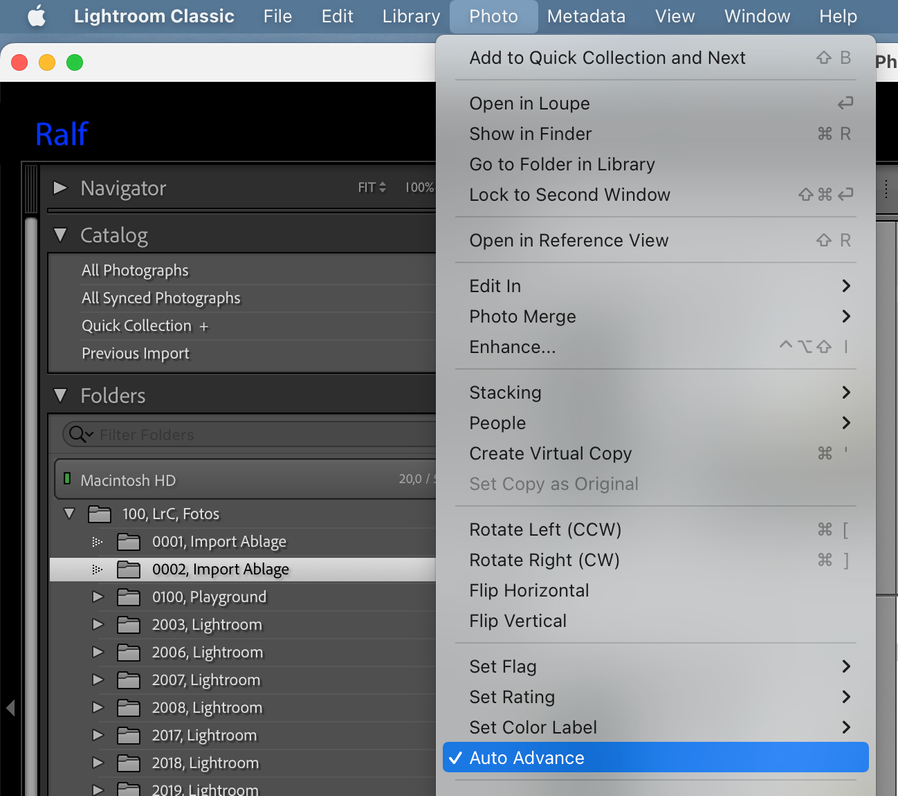Click the green Macintosh HD status indicator
This screenshot has height=796, width=898.
pos(67,478)
